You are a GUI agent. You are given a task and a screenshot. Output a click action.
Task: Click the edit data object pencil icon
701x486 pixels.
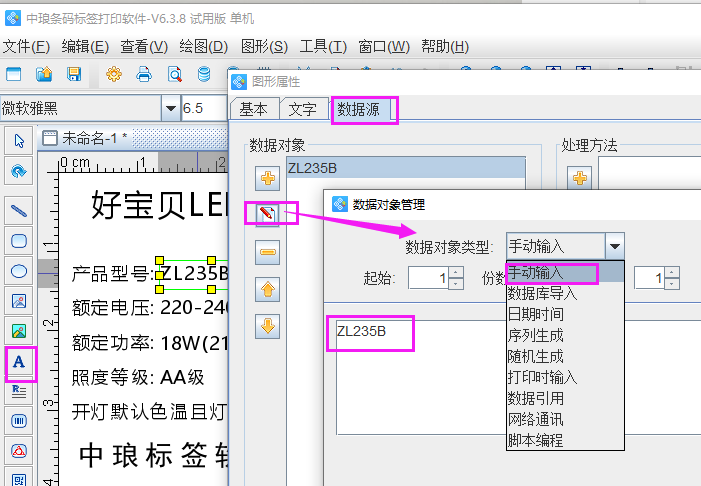point(268,215)
